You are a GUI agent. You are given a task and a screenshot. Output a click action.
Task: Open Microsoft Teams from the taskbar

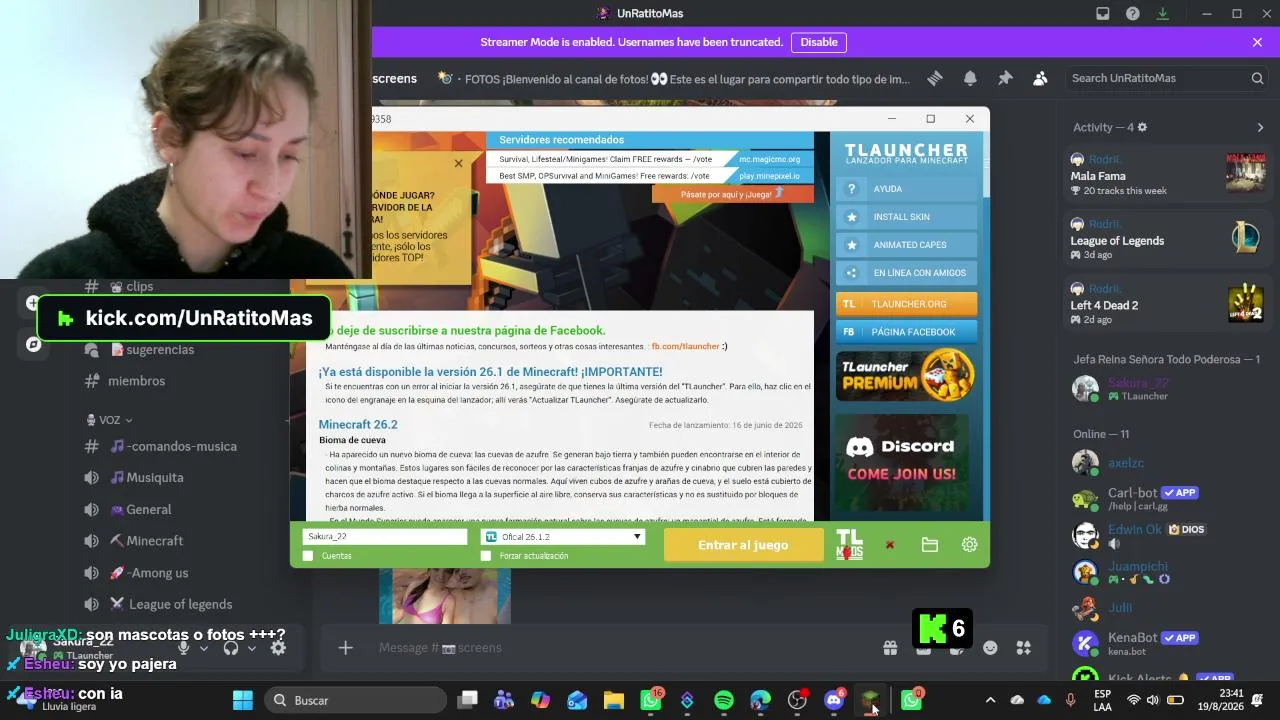tap(503, 700)
